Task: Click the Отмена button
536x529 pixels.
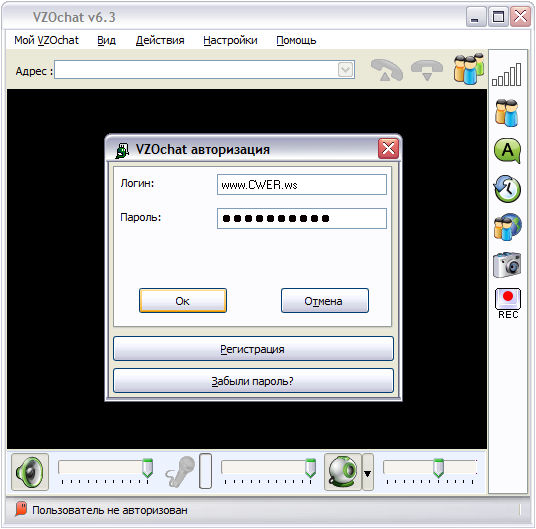Action: 325,301
